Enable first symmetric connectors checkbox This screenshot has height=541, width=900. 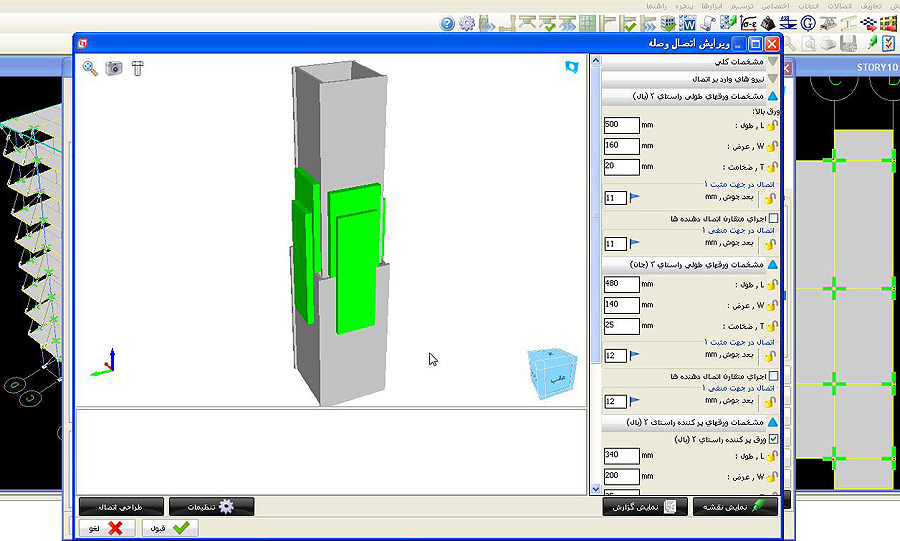pyautogui.click(x=772, y=217)
